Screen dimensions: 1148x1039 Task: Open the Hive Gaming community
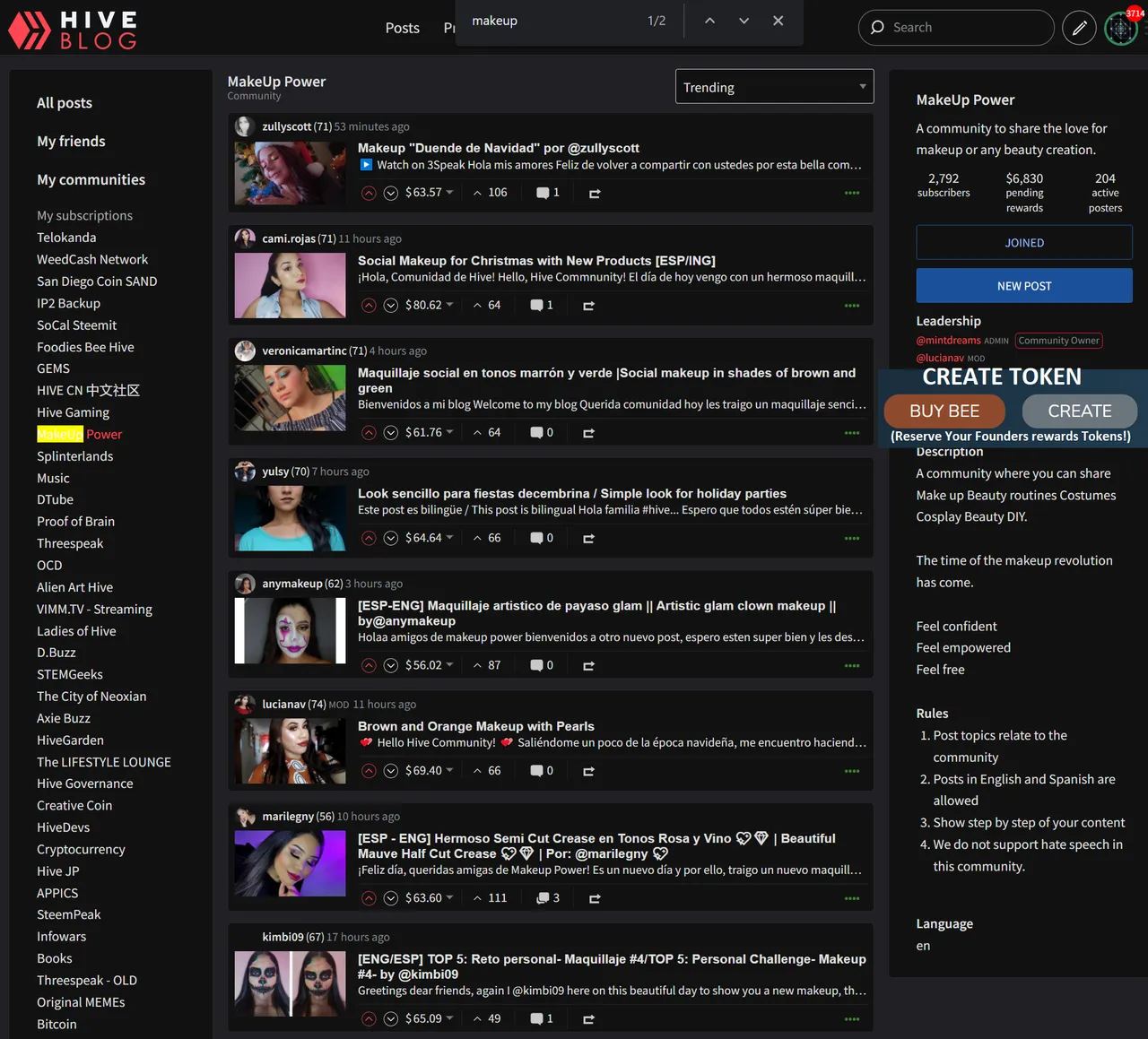tap(73, 412)
